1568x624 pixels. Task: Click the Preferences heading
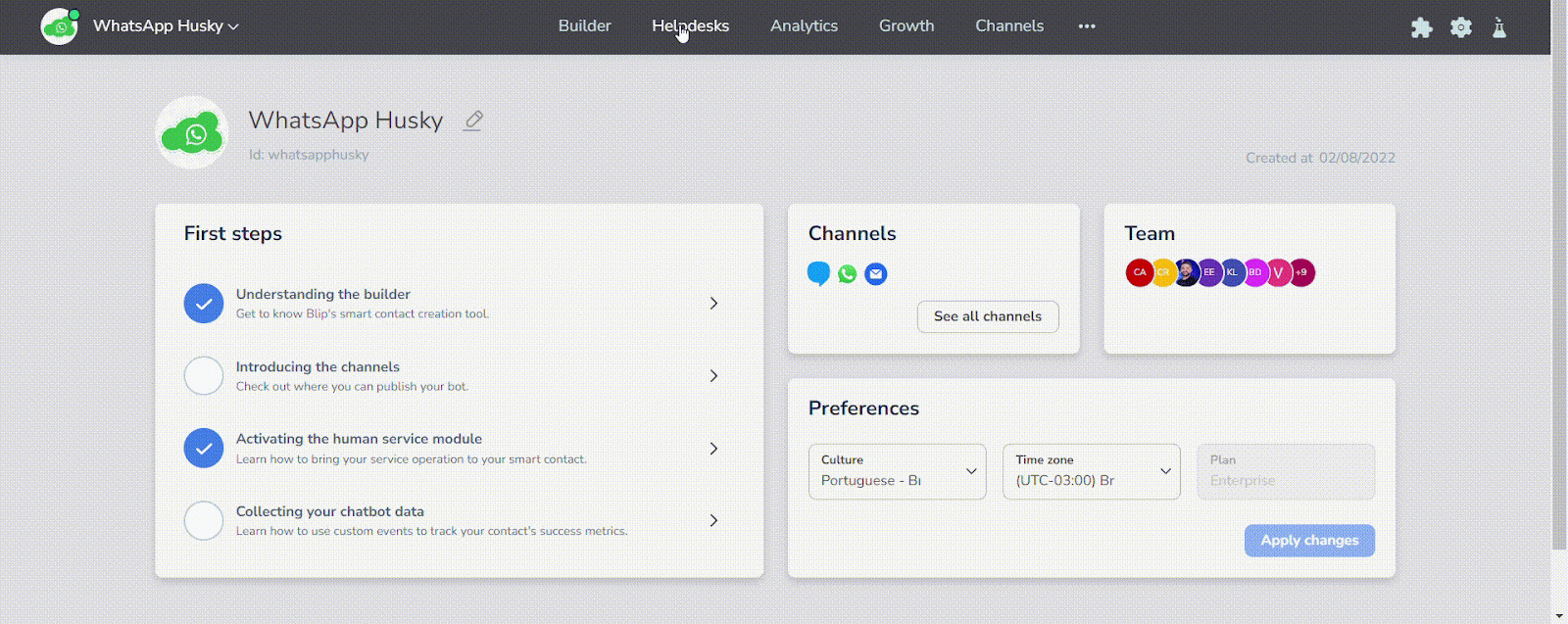coord(863,408)
